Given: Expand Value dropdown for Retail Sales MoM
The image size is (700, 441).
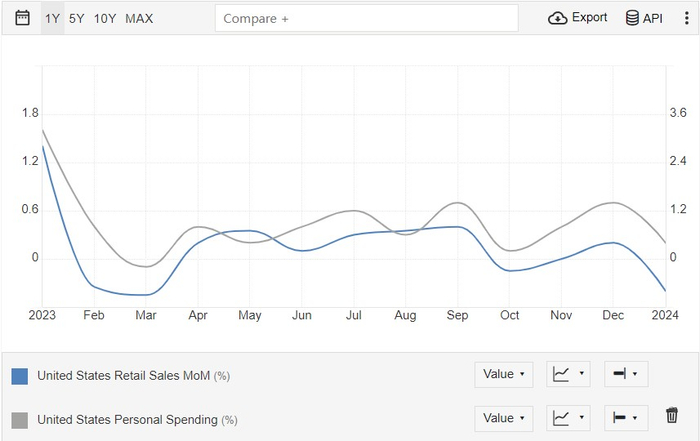Looking at the screenshot, I should click(x=504, y=374).
